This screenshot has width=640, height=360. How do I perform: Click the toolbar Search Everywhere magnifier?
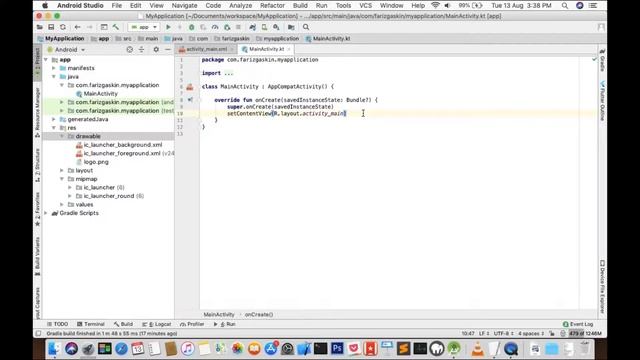(x=306, y=27)
